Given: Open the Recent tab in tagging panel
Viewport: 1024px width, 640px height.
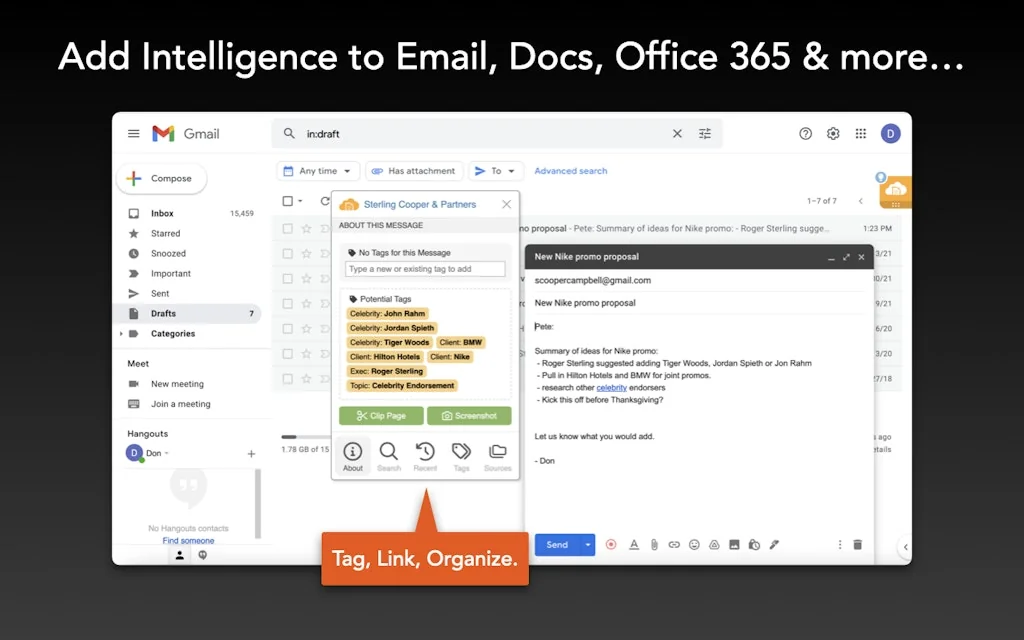Looking at the screenshot, I should (425, 456).
